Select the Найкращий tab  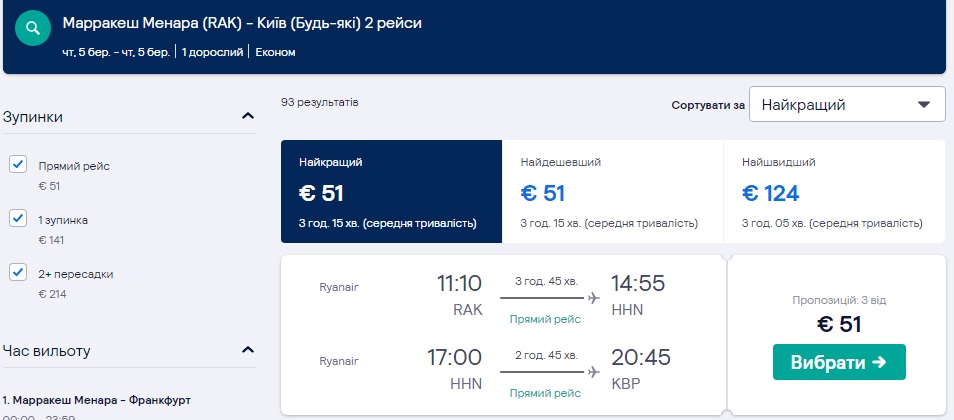point(391,192)
